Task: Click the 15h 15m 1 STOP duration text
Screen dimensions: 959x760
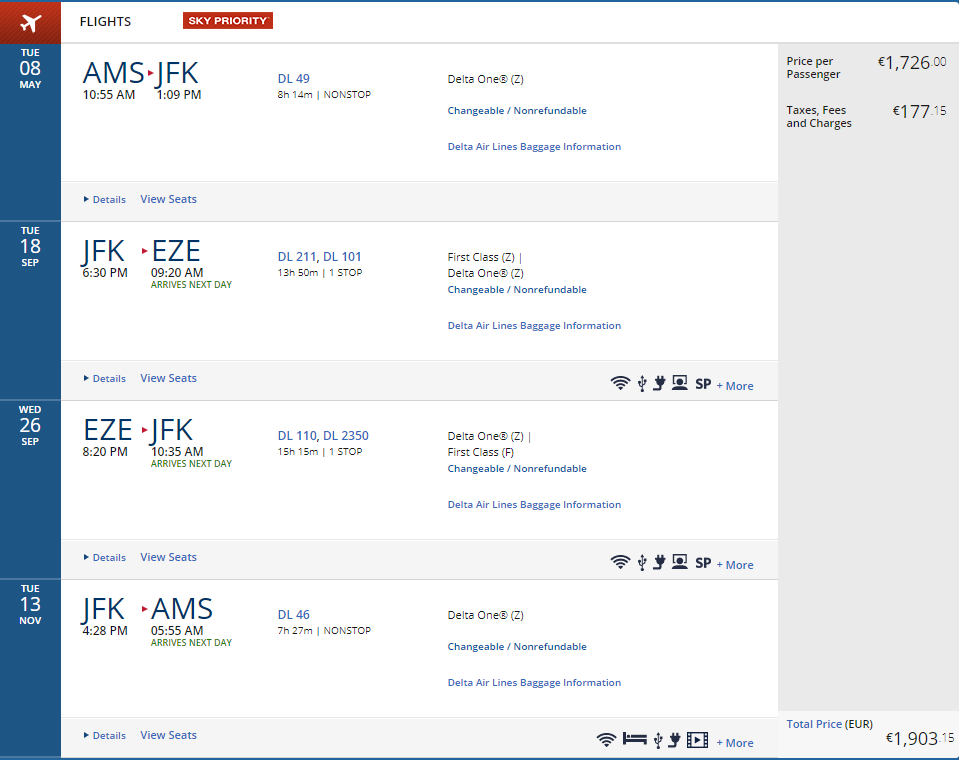Action: (x=320, y=452)
